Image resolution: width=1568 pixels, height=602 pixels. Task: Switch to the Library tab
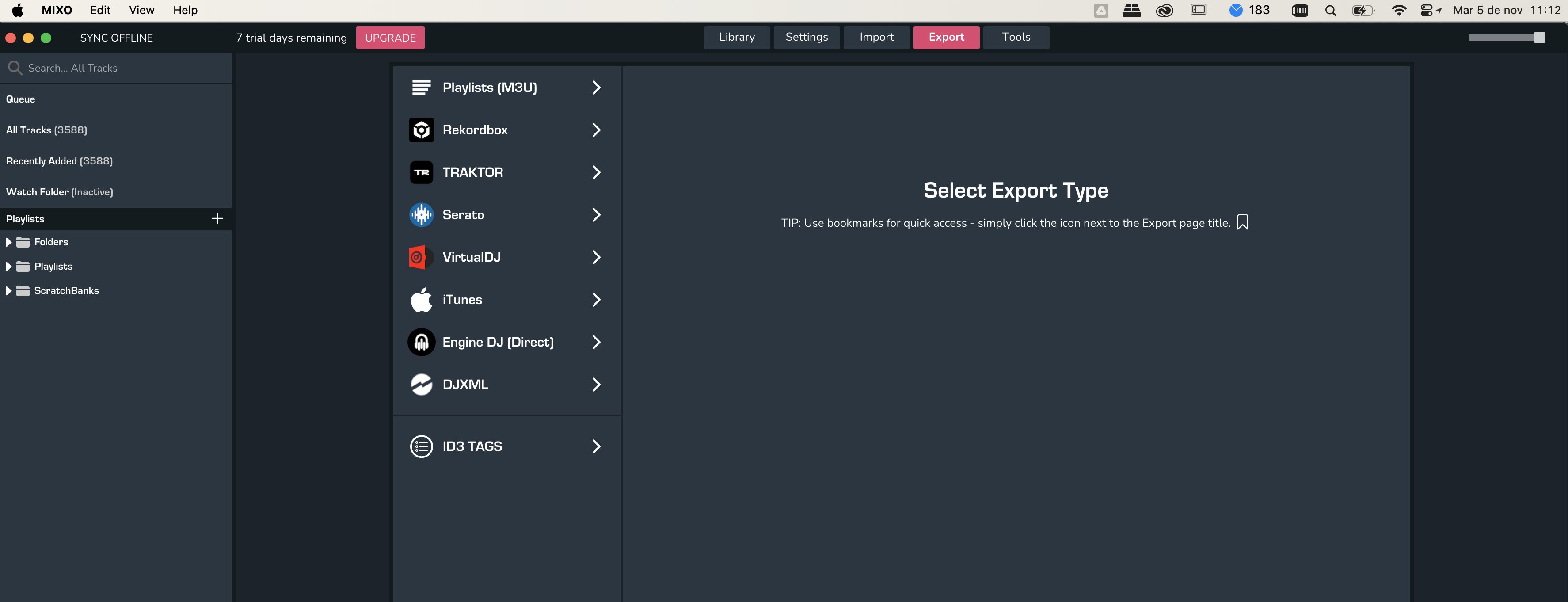(x=737, y=37)
